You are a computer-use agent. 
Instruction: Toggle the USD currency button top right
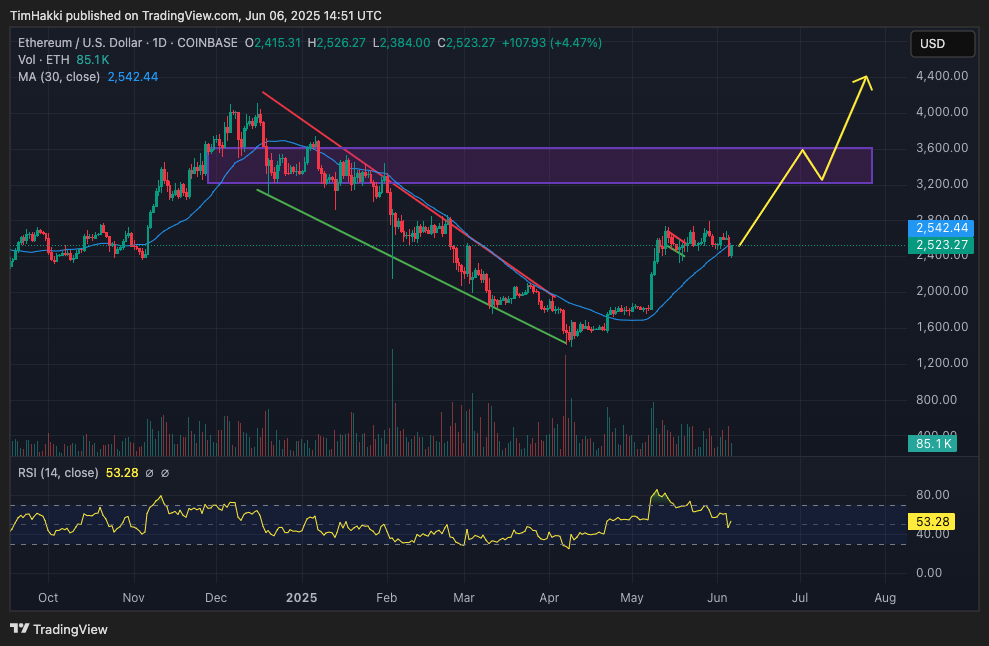(942, 43)
